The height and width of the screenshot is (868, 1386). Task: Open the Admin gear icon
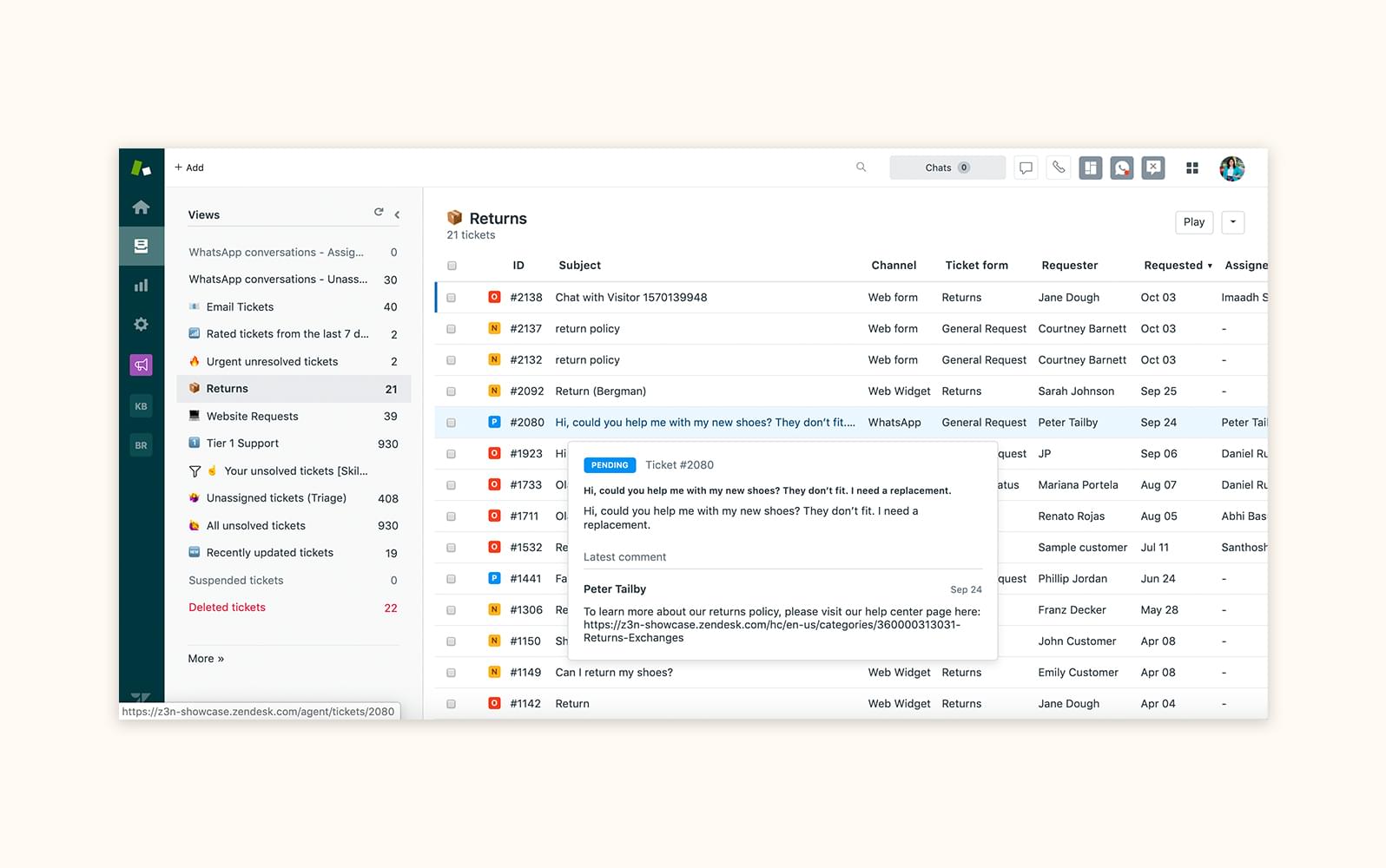141,325
